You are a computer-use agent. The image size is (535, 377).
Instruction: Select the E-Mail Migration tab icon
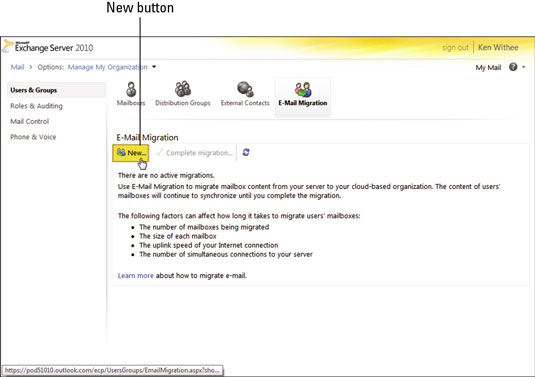pyautogui.click(x=303, y=89)
